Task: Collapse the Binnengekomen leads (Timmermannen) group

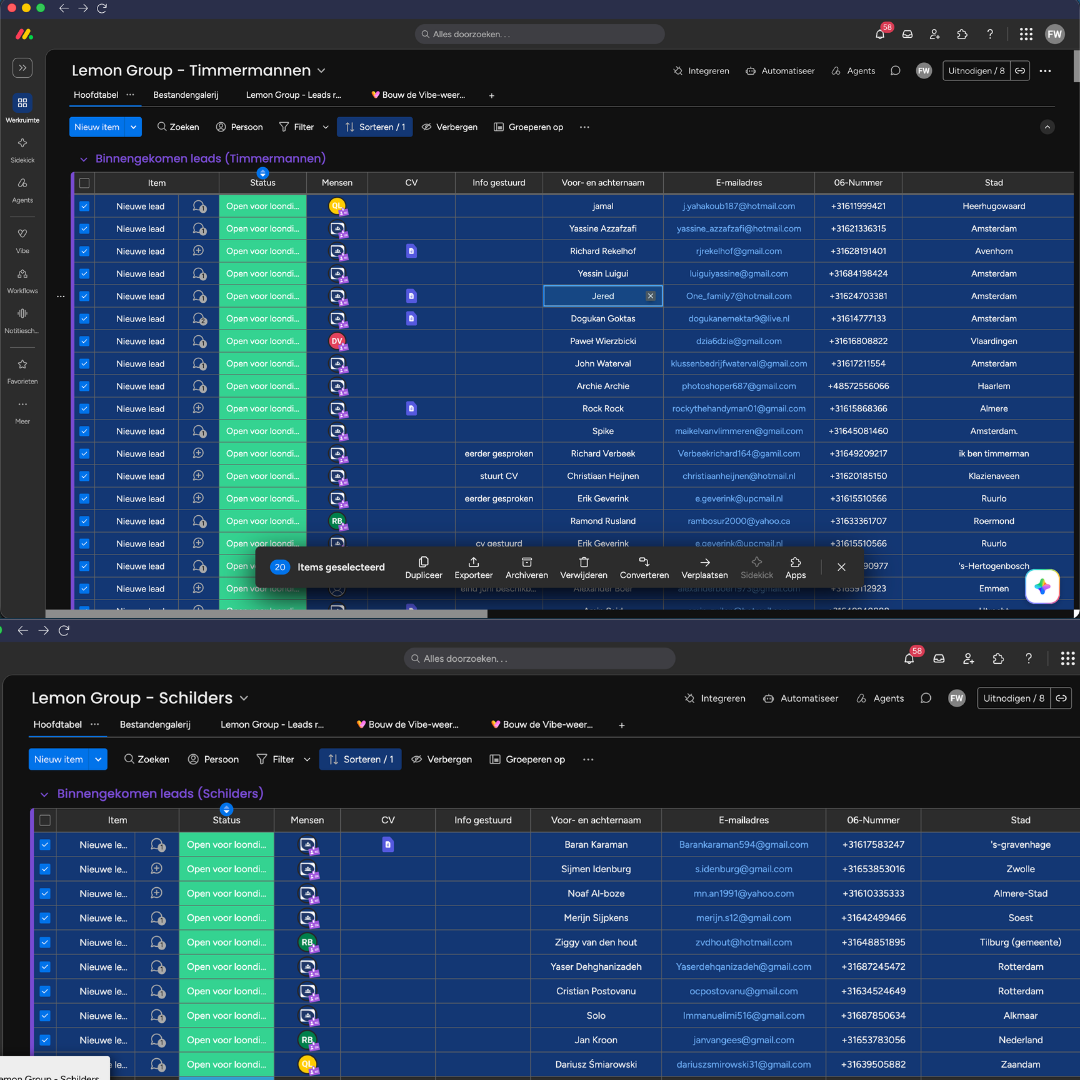Action: 83,159
